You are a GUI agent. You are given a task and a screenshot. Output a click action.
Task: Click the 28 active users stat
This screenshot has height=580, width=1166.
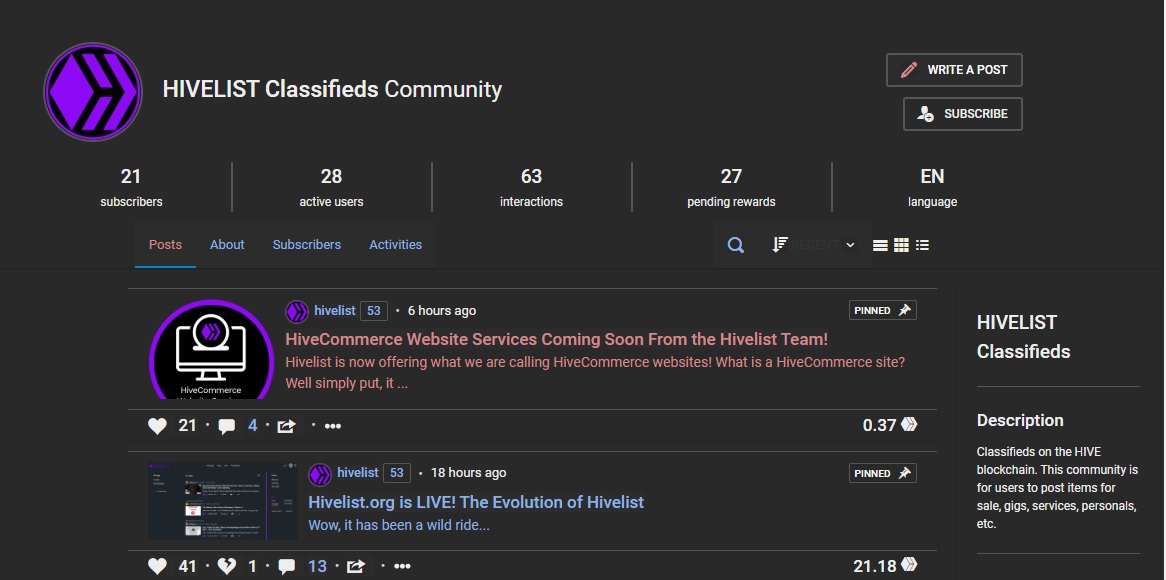point(331,187)
